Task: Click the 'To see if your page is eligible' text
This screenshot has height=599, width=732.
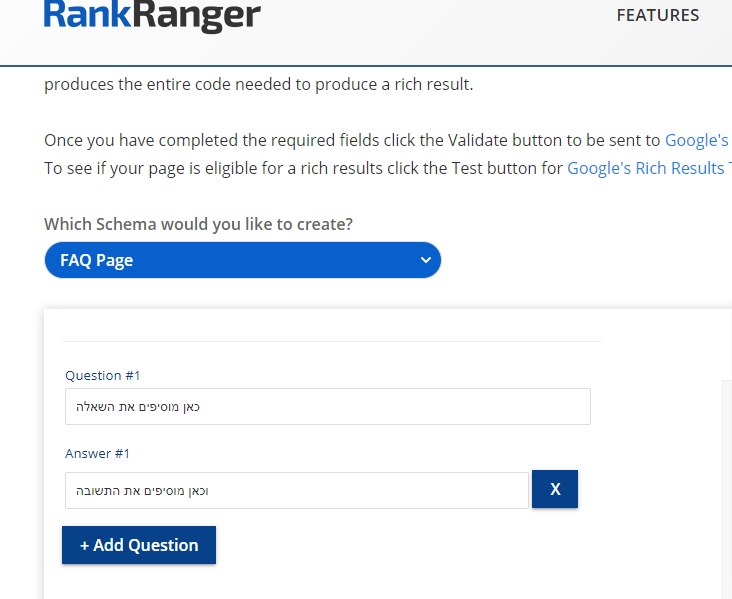Action: click(x=300, y=168)
